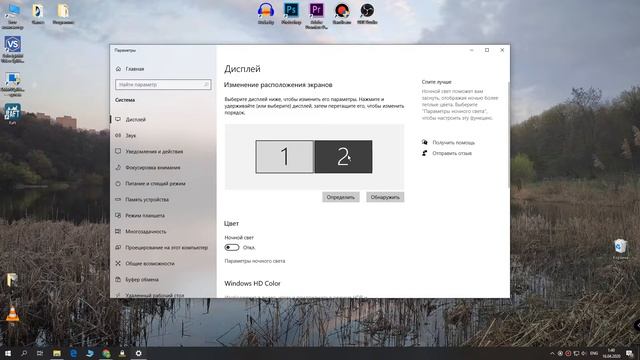The width and height of the screenshot is (640, 360).
Task: Click the ENG language indicator
Action: (x=594, y=353)
